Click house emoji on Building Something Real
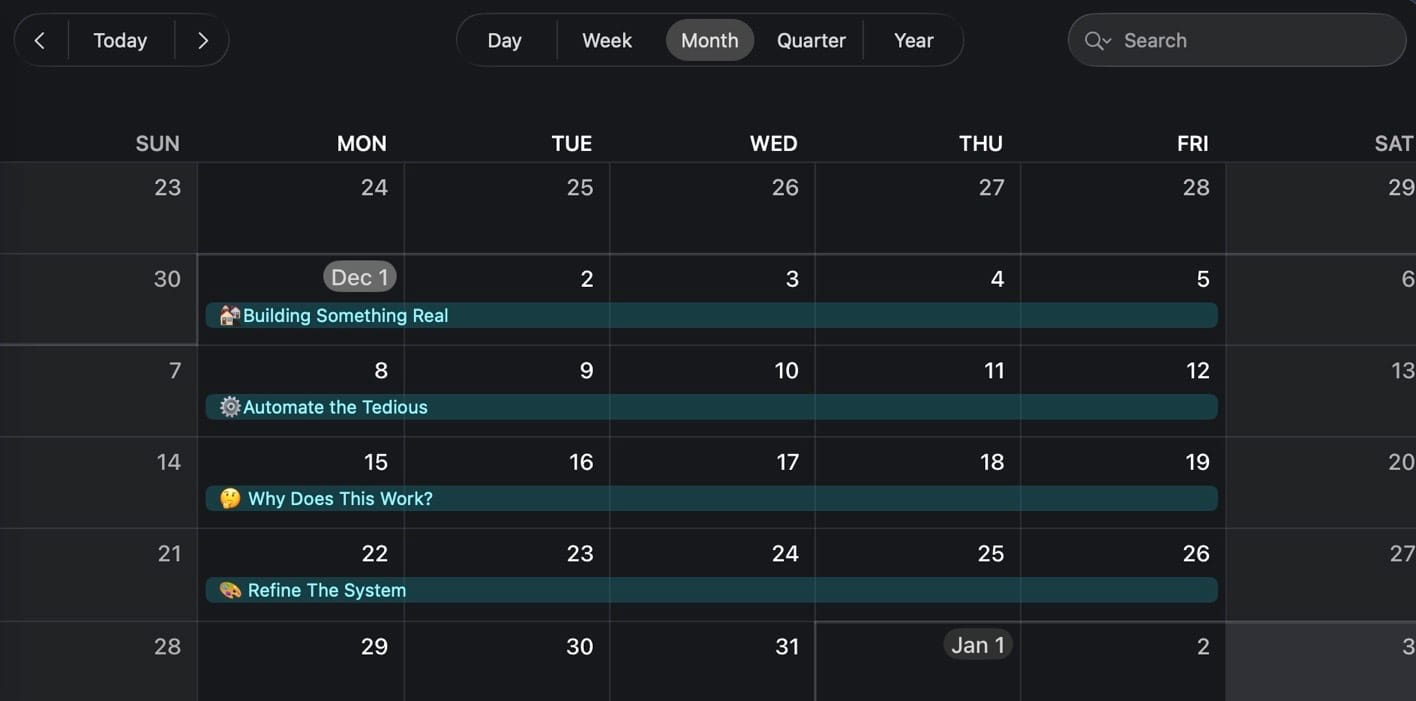 click(x=230, y=316)
